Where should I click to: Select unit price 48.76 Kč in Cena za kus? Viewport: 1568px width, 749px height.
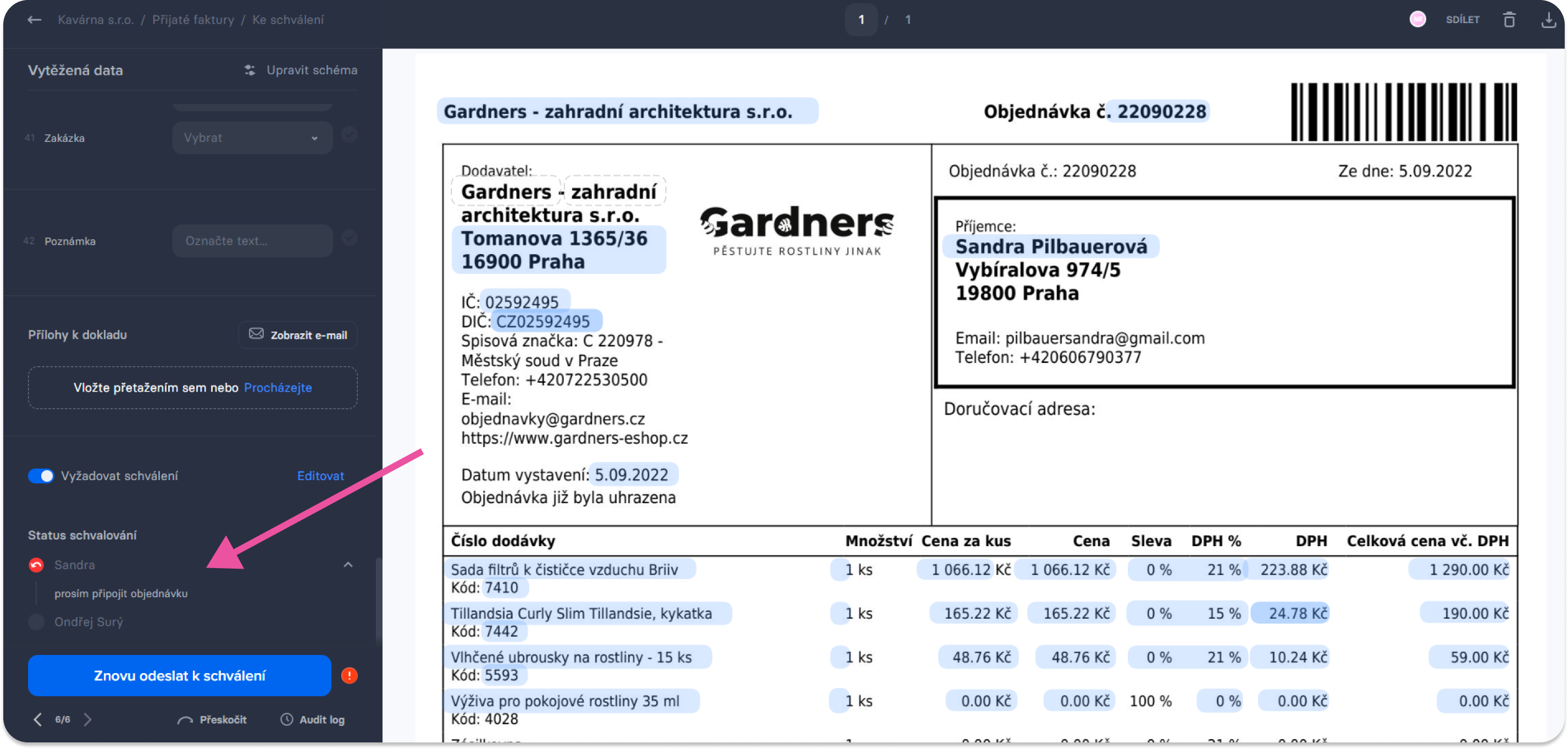pyautogui.click(x=978, y=657)
